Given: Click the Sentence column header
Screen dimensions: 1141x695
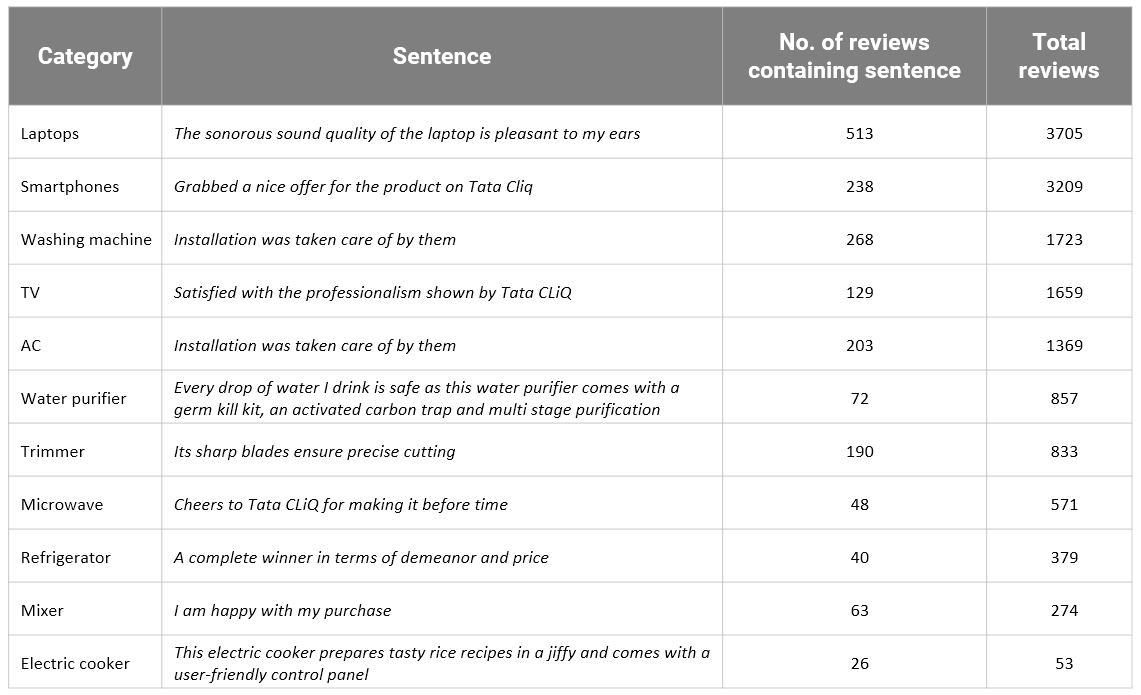Looking at the screenshot, I should [x=441, y=56].
